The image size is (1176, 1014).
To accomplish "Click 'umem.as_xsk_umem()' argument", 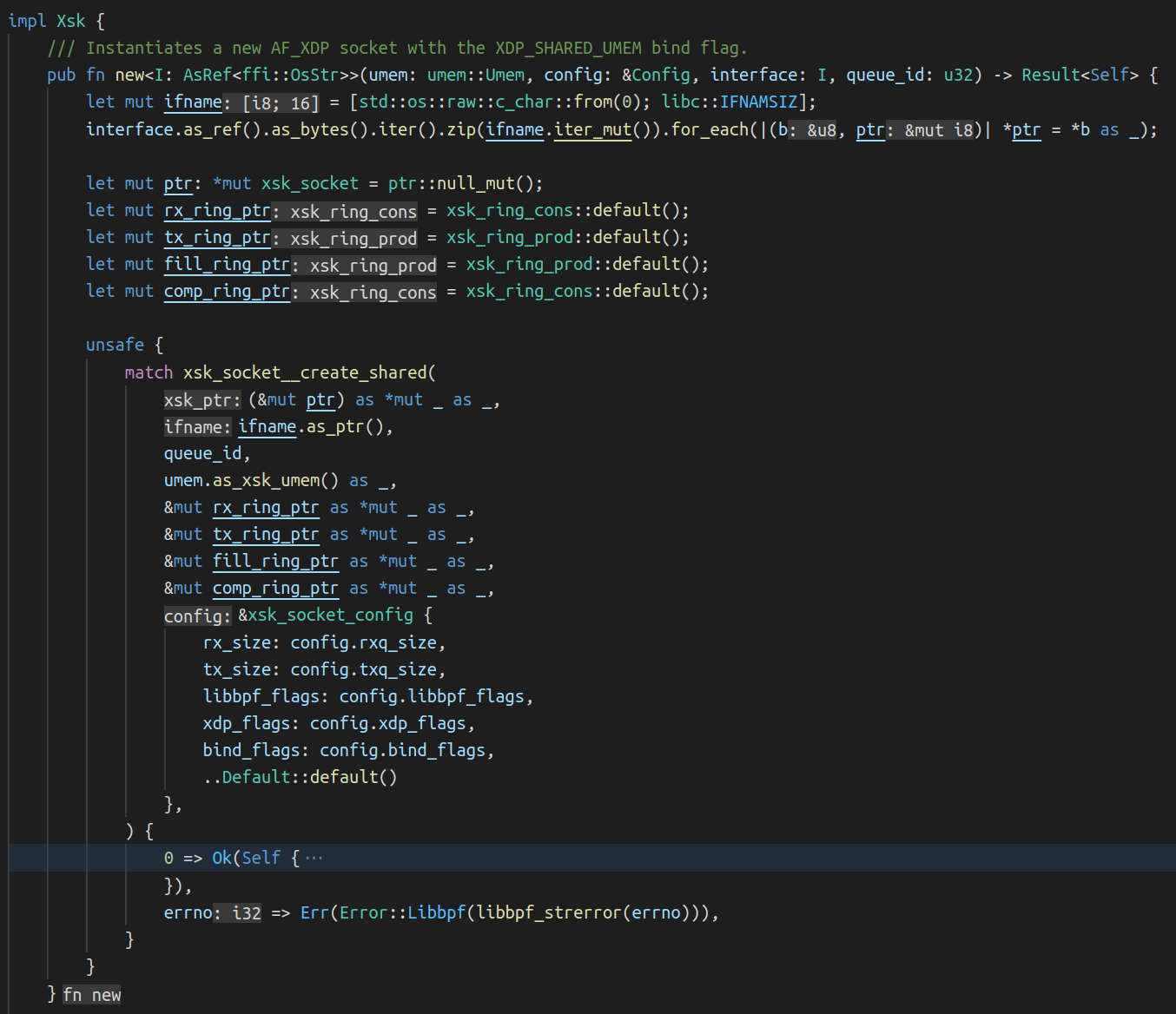I will click(x=252, y=480).
